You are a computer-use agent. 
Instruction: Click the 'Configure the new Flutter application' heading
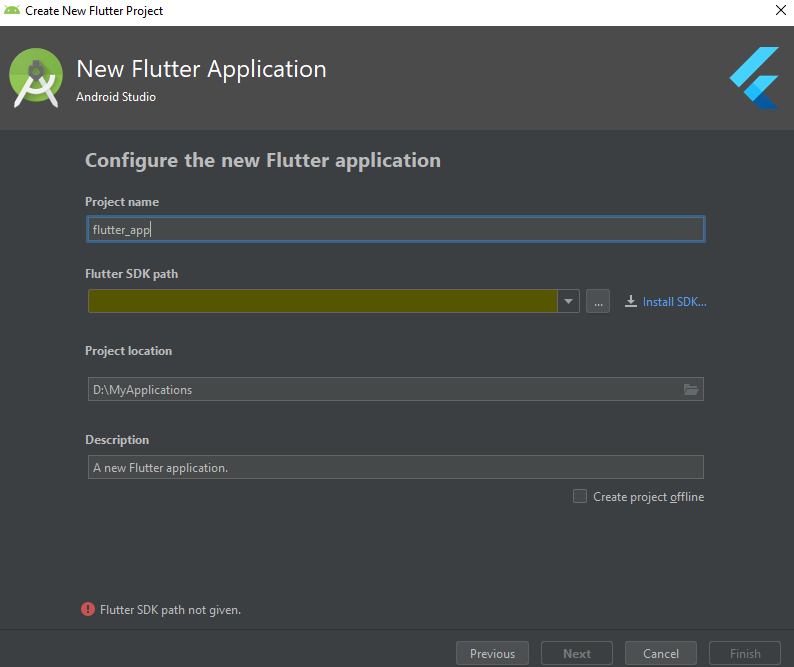point(263,161)
